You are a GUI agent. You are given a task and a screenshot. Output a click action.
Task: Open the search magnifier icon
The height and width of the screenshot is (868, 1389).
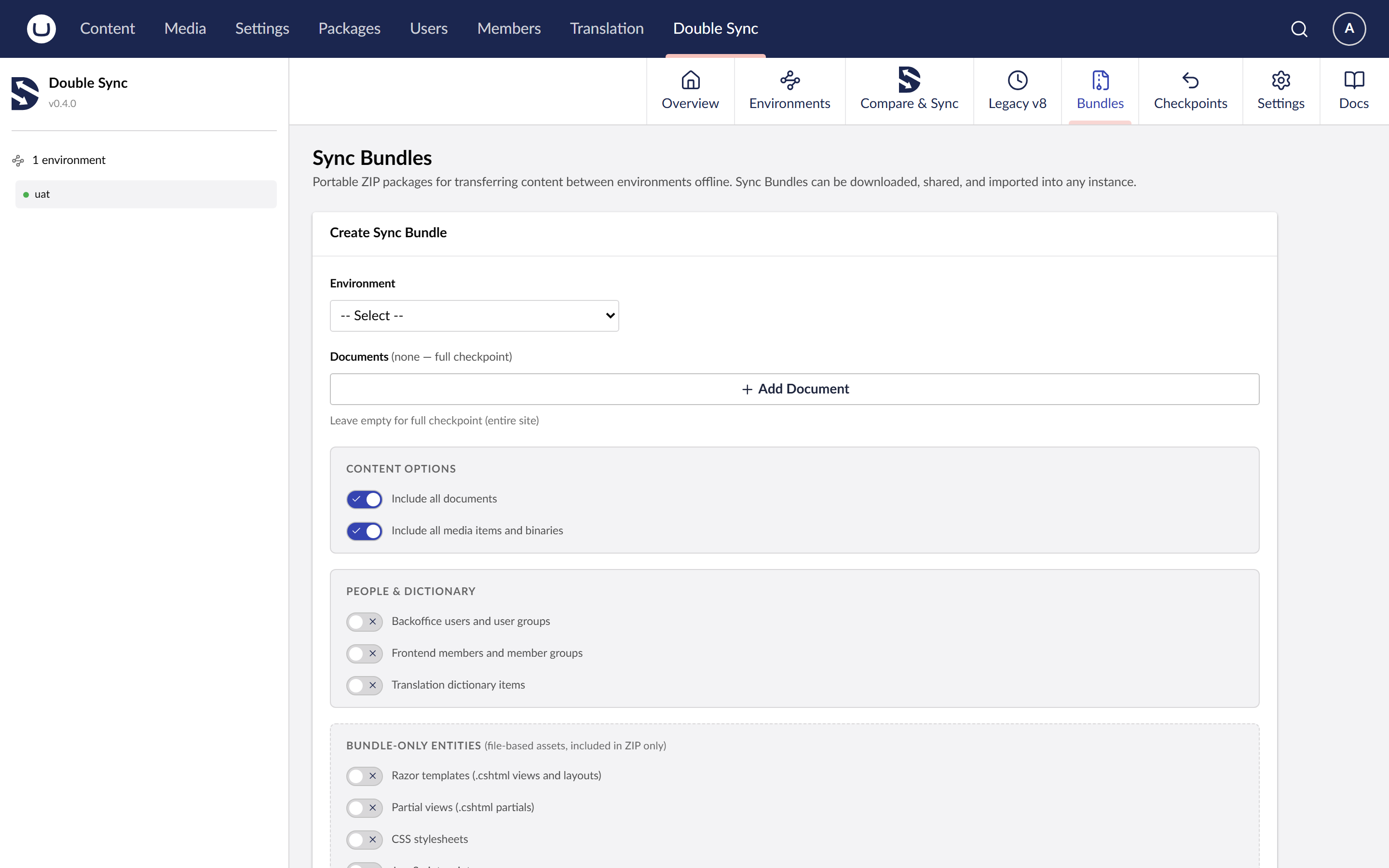pos(1299,29)
